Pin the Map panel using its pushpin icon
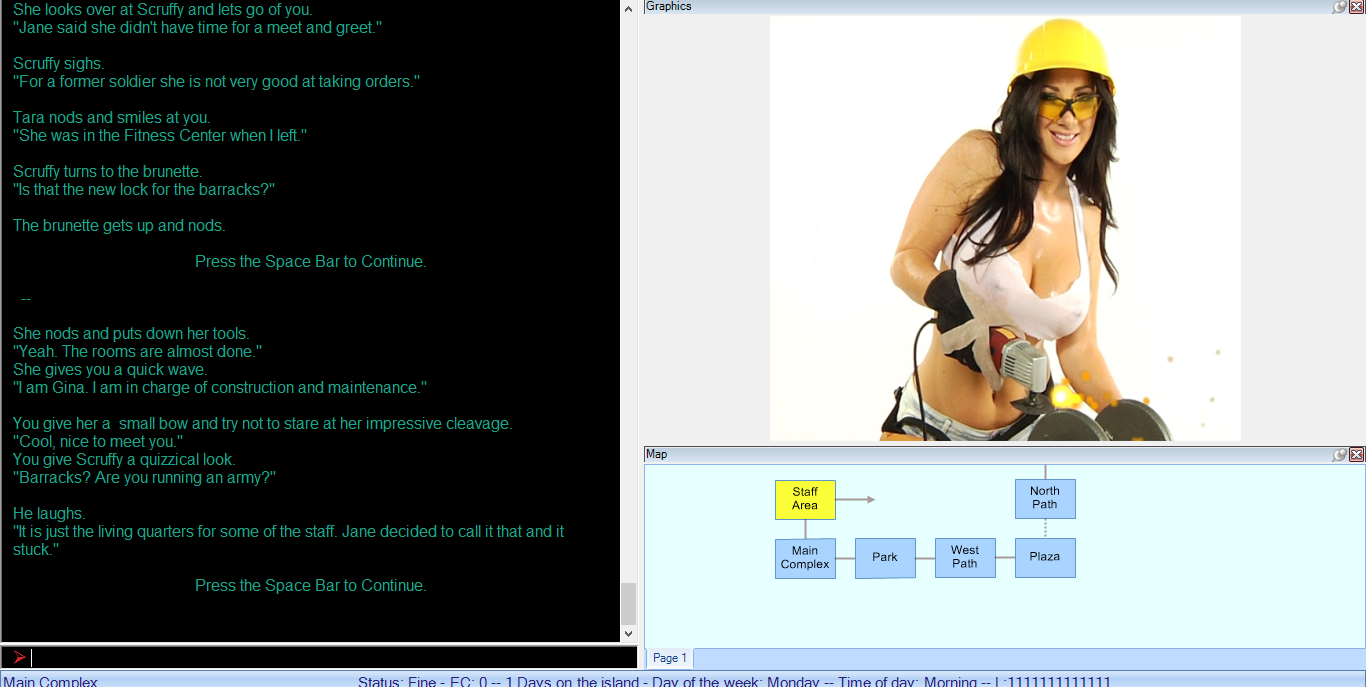The height and width of the screenshot is (687, 1366). [1339, 454]
